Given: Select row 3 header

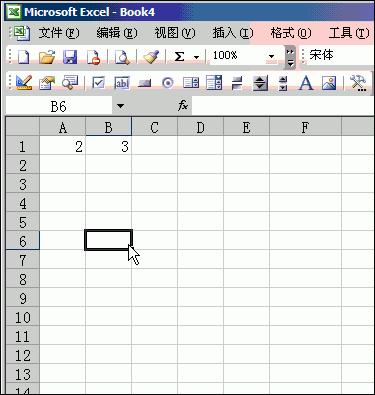Looking at the screenshot, I should pyautogui.click(x=23, y=184).
